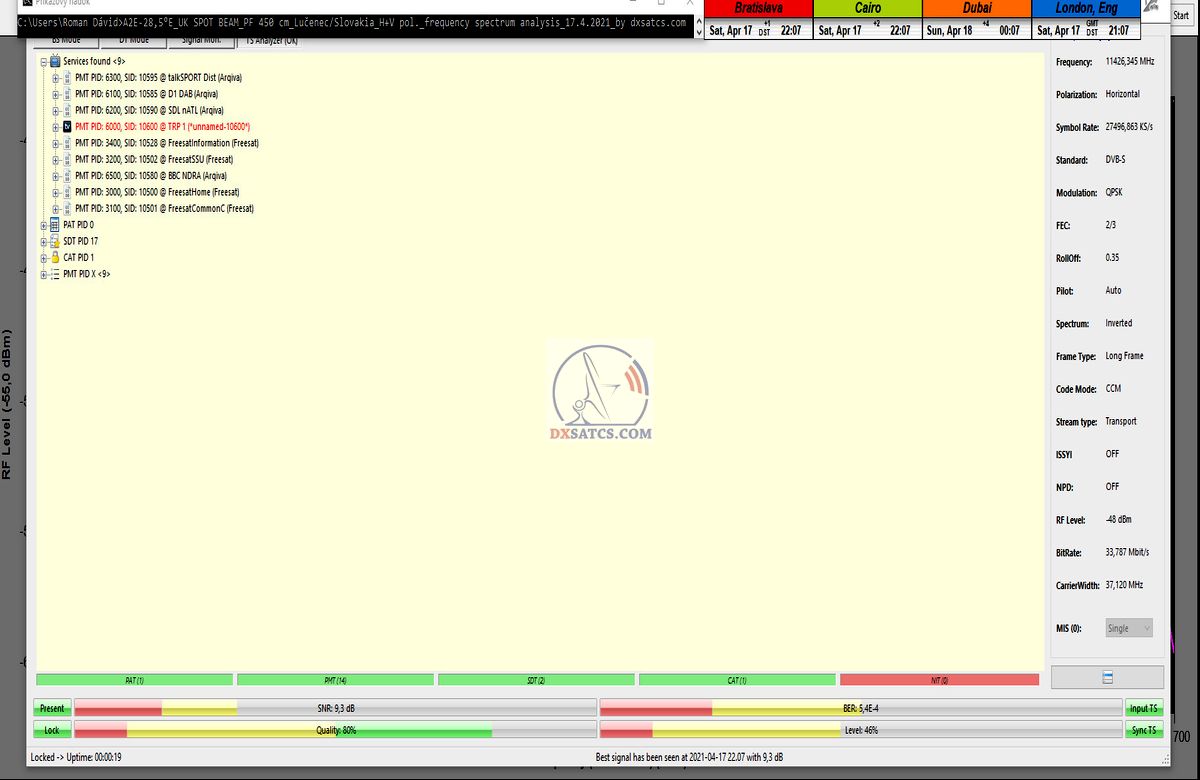Click the padlock icon next to CAT PID 1

(55, 257)
